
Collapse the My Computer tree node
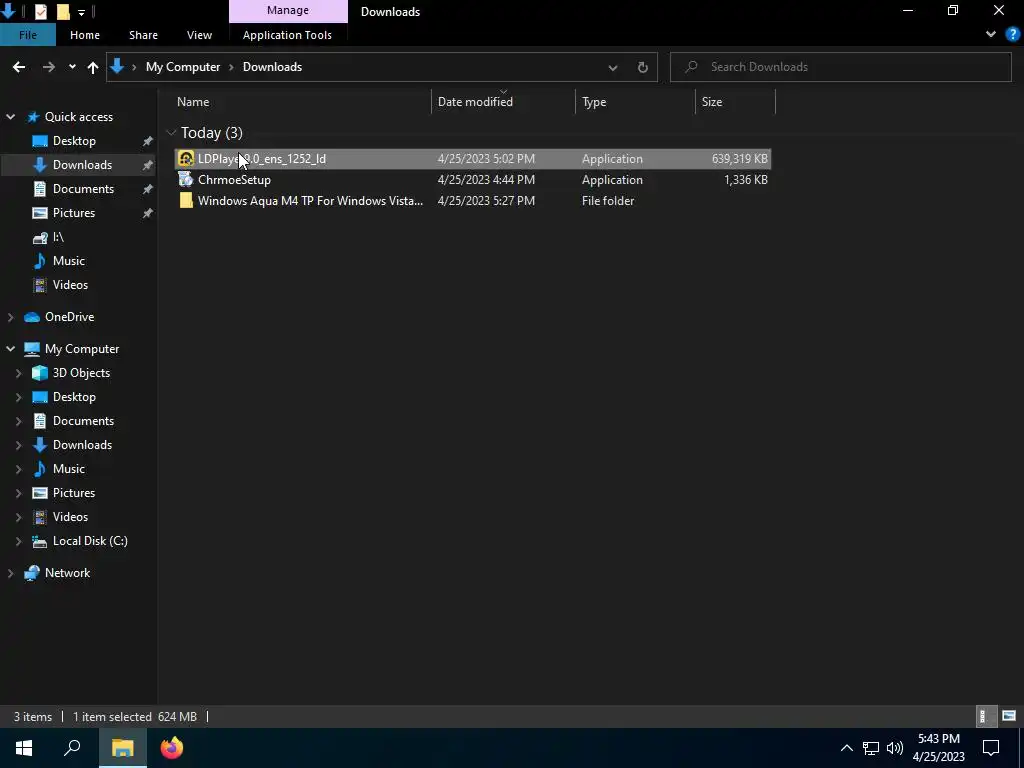[x=10, y=349]
